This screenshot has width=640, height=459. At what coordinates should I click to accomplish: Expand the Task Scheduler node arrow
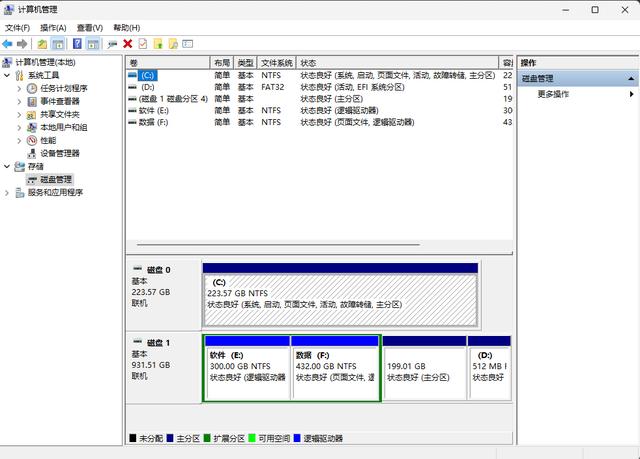19,88
